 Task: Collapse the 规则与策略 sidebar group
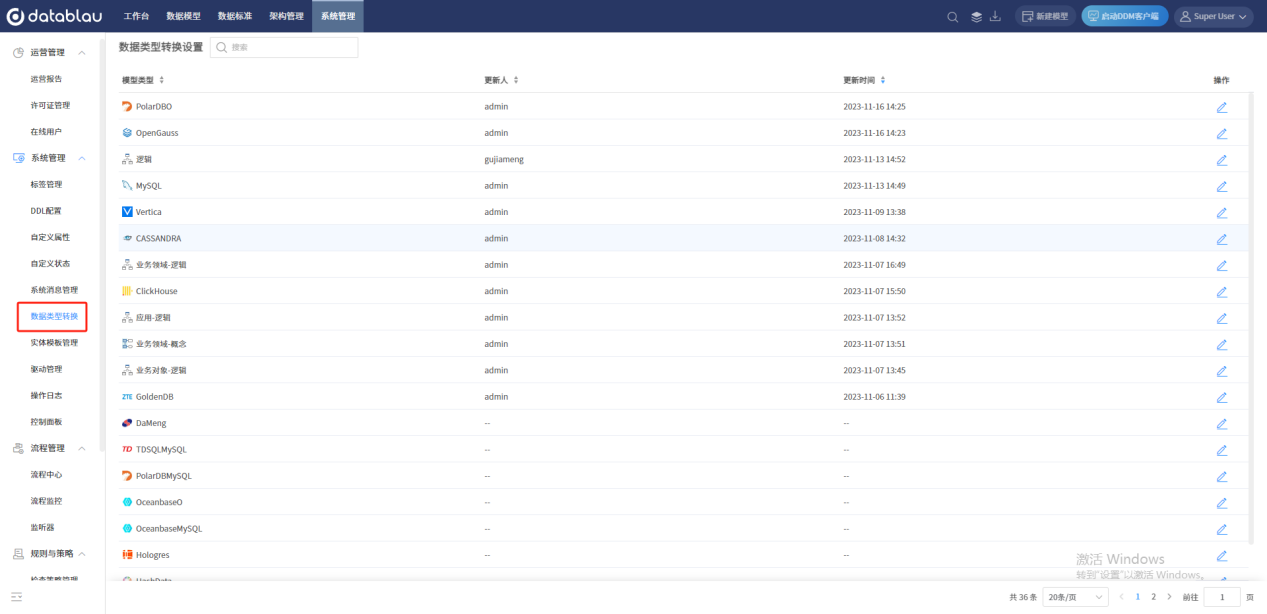[82, 553]
